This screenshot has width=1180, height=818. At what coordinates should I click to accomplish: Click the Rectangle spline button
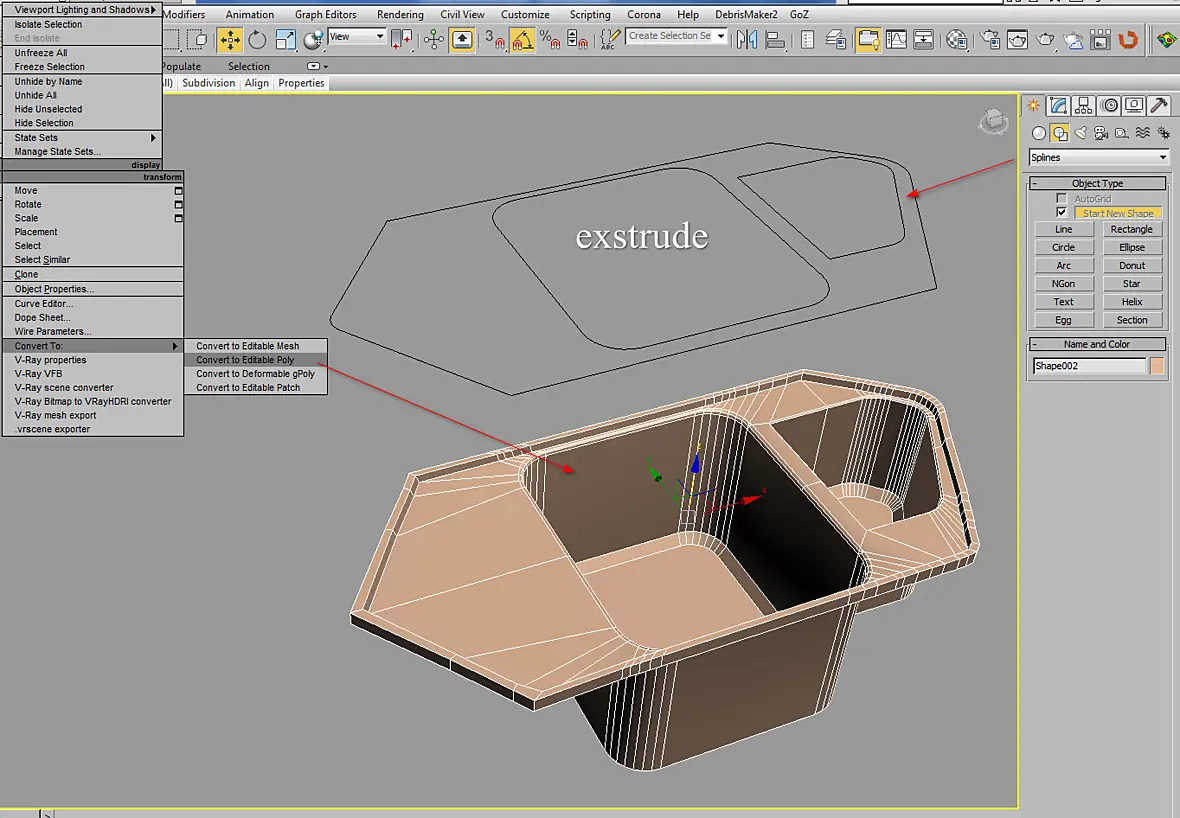click(x=1131, y=230)
